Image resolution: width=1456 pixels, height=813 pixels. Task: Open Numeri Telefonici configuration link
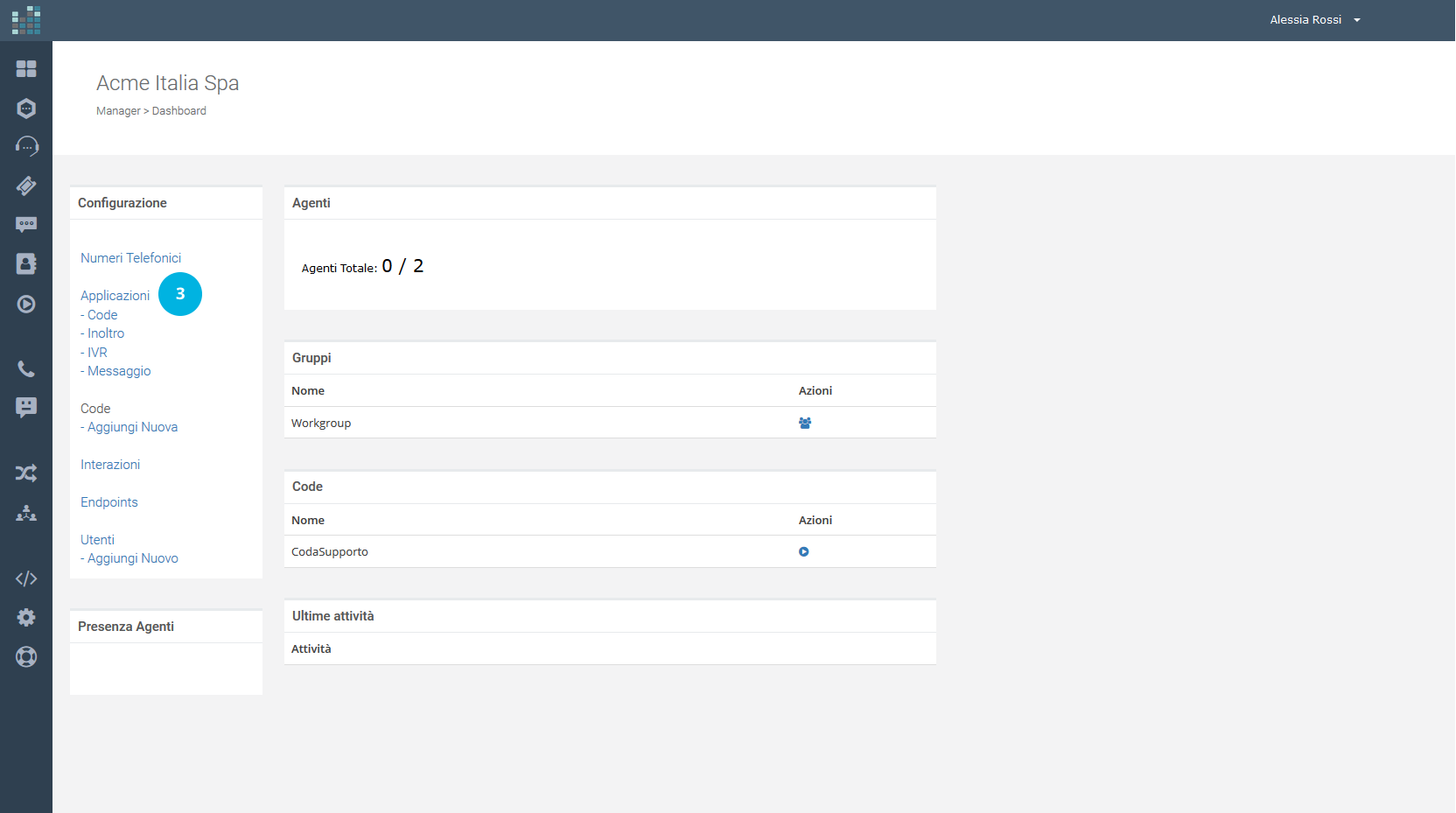130,257
